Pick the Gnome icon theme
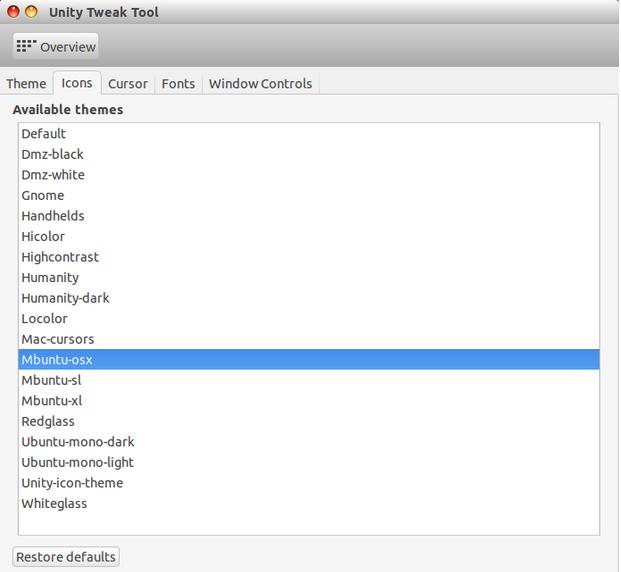Viewport: 621px width, 572px height. [x=43, y=195]
